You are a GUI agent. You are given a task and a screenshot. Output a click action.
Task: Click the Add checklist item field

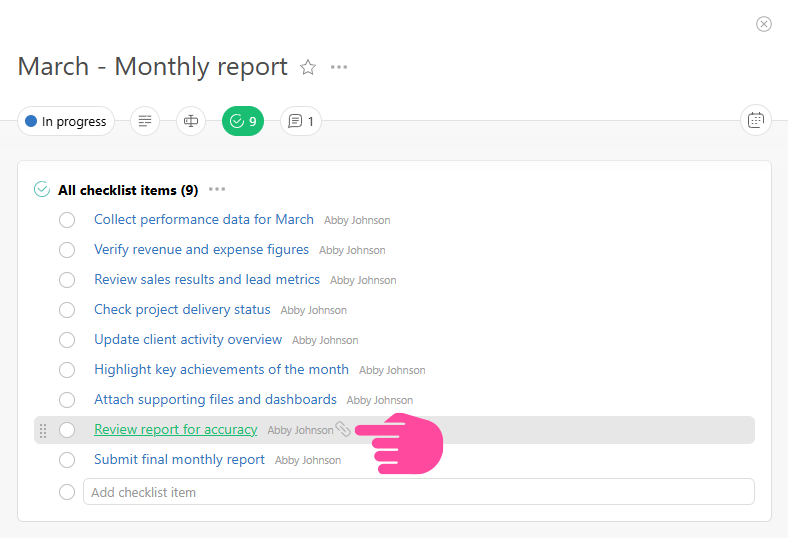pyautogui.click(x=418, y=492)
